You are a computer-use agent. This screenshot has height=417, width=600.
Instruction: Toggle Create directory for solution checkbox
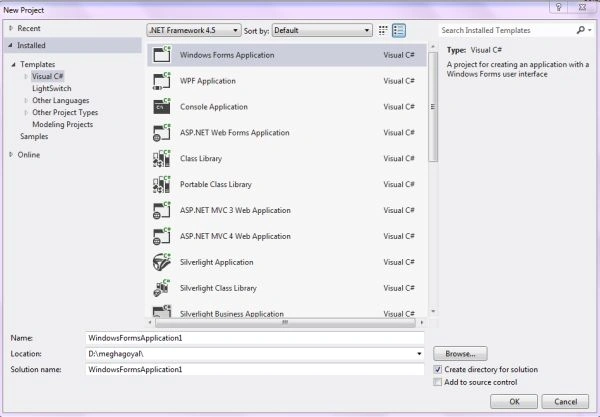pyautogui.click(x=438, y=370)
